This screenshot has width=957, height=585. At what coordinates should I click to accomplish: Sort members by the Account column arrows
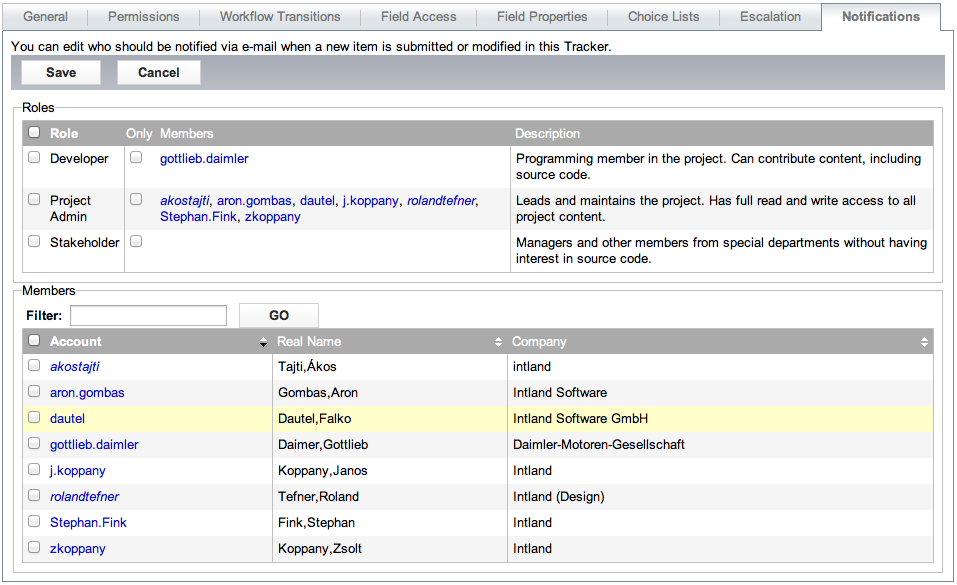tap(263, 340)
